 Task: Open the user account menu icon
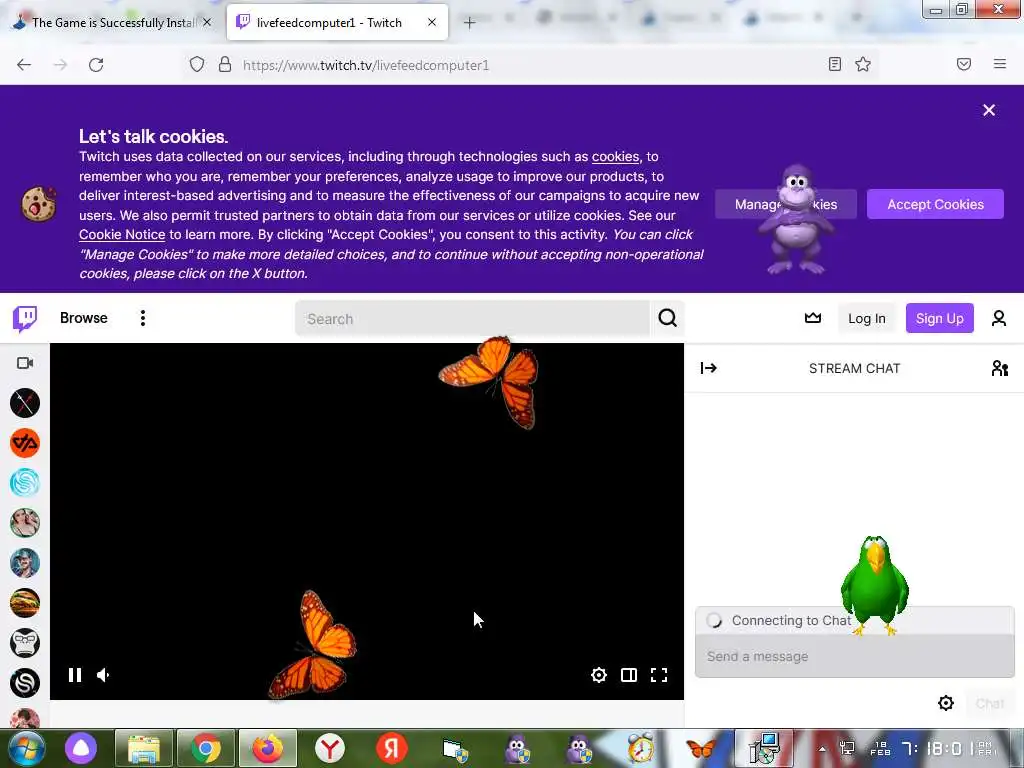999,318
